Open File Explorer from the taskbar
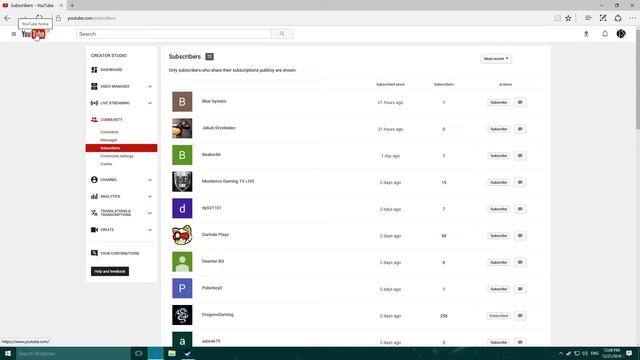This screenshot has width=640, height=360. point(172,353)
